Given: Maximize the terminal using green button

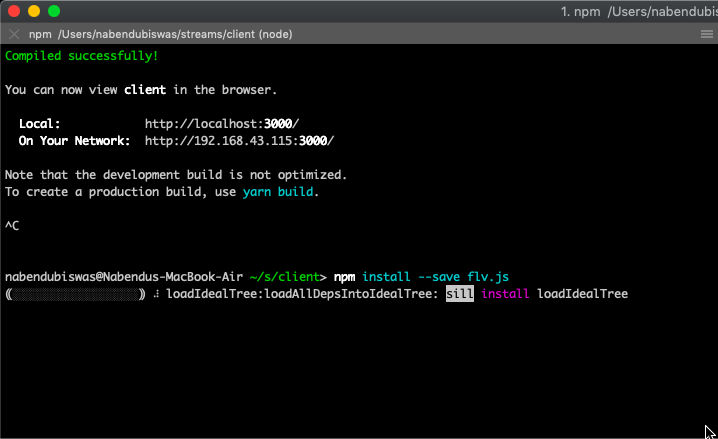Looking at the screenshot, I should (x=54, y=11).
